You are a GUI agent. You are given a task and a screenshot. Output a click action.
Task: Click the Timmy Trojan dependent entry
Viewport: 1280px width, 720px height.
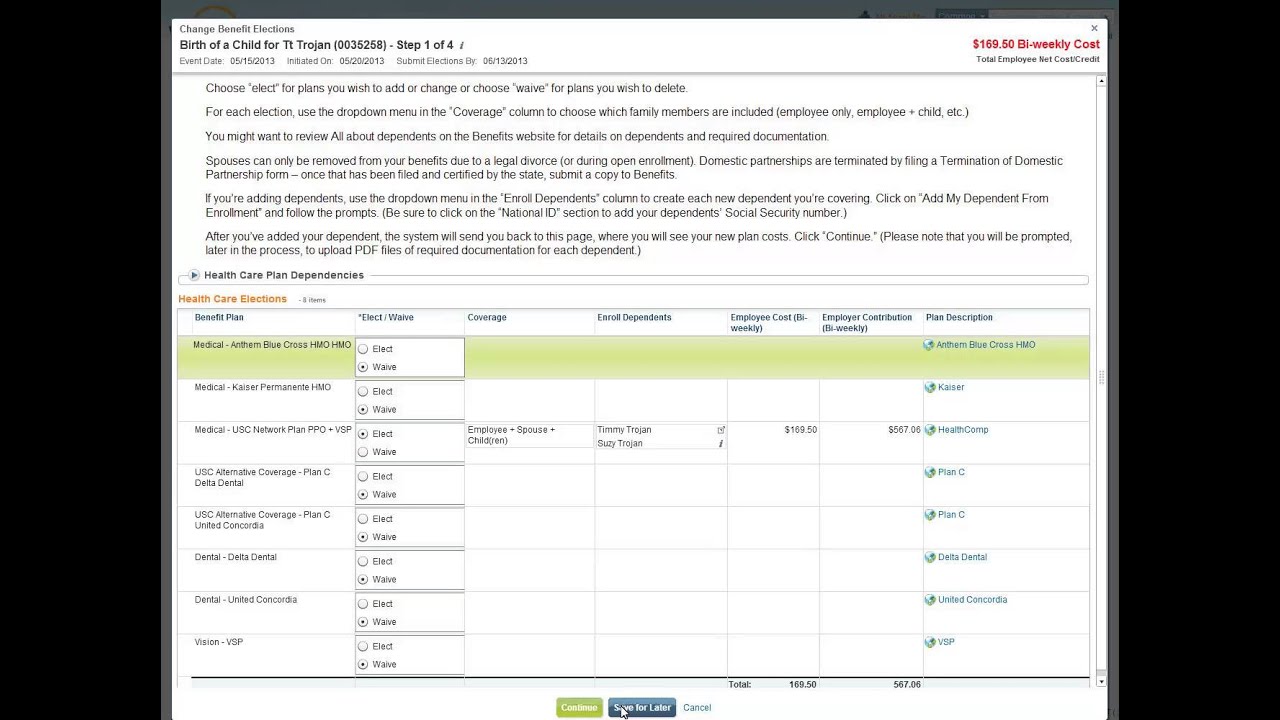pyautogui.click(x=624, y=430)
